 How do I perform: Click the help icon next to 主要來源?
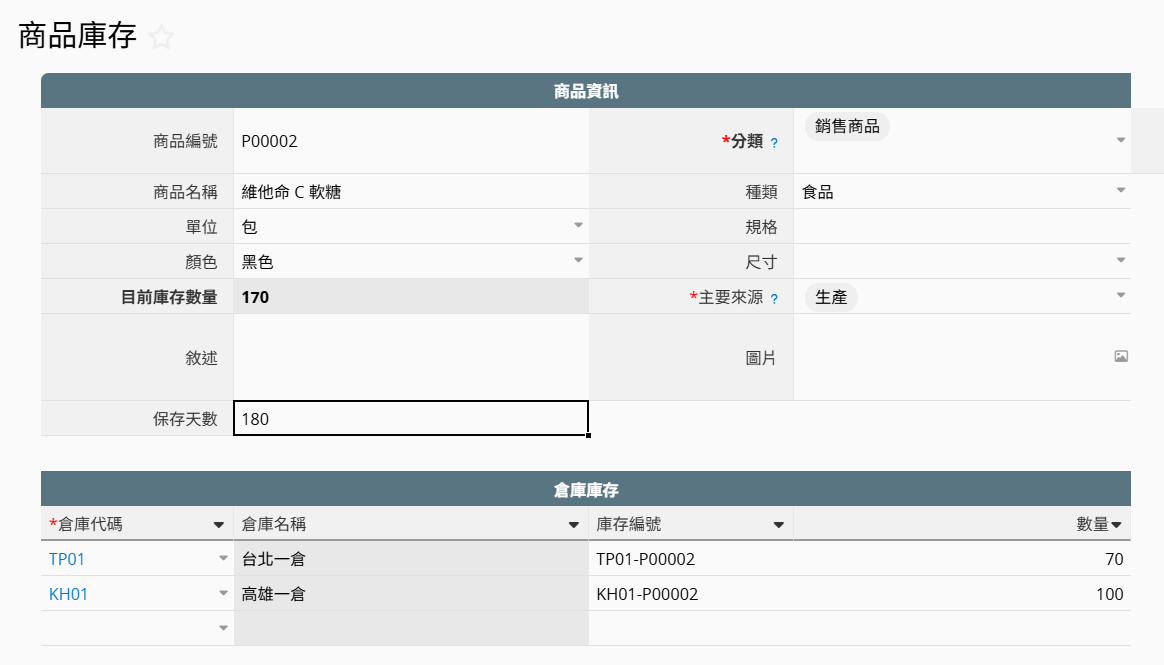click(774, 298)
